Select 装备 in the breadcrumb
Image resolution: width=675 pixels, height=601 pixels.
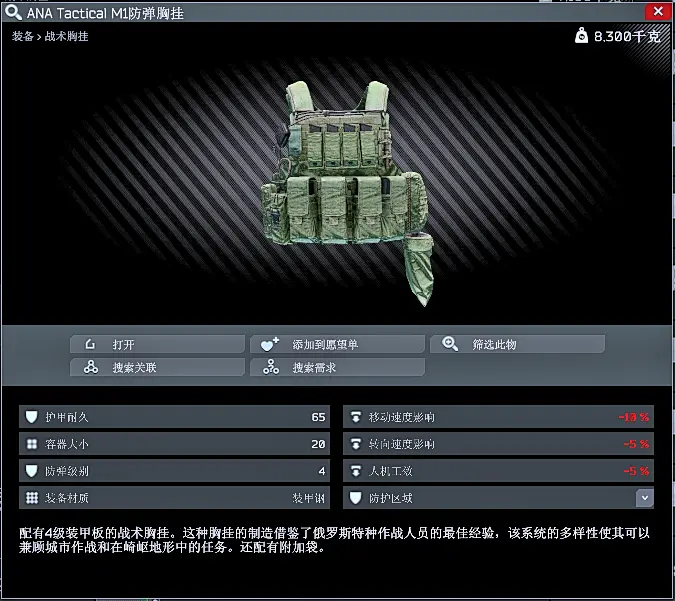tap(22, 36)
